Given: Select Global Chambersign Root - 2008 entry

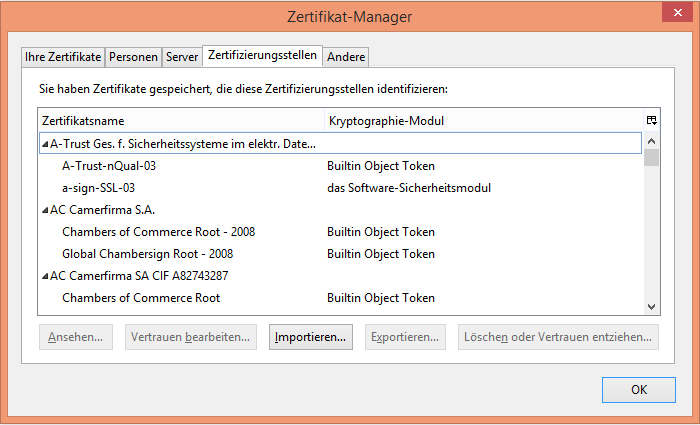Looking at the screenshot, I should [x=147, y=254].
